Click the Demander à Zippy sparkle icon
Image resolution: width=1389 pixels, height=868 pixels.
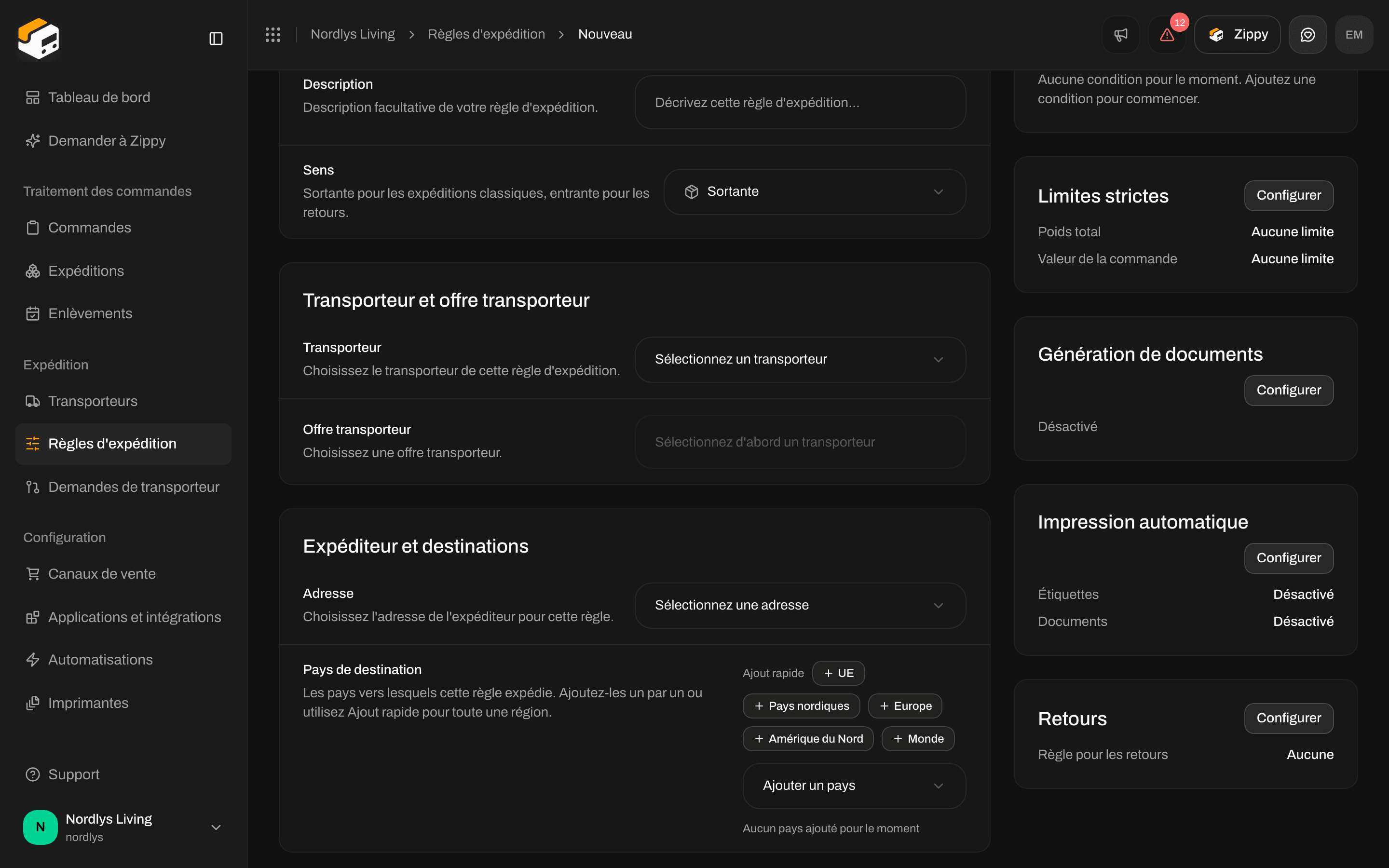tap(33, 141)
